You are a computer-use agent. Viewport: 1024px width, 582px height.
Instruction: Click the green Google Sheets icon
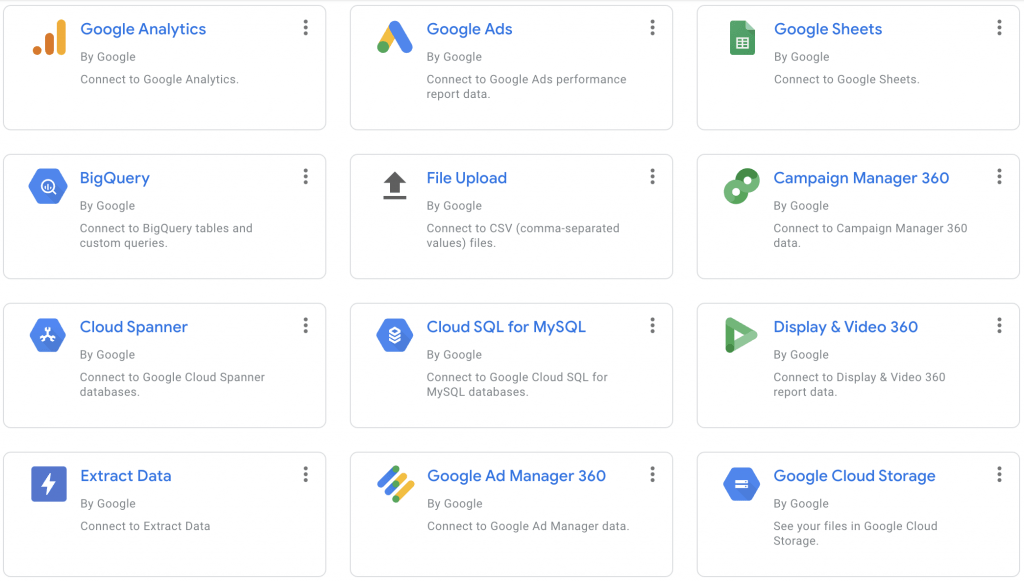(x=742, y=38)
